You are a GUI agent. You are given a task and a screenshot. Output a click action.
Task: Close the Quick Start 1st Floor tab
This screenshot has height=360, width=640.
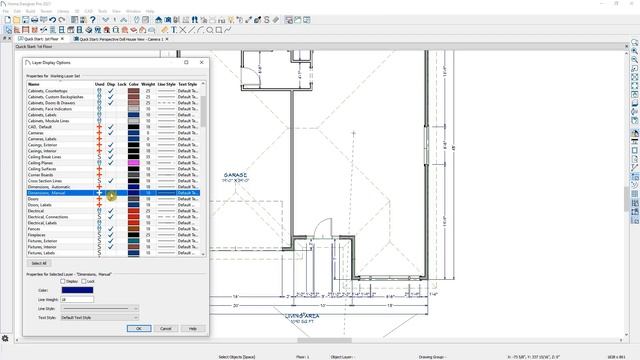click(x=62, y=39)
